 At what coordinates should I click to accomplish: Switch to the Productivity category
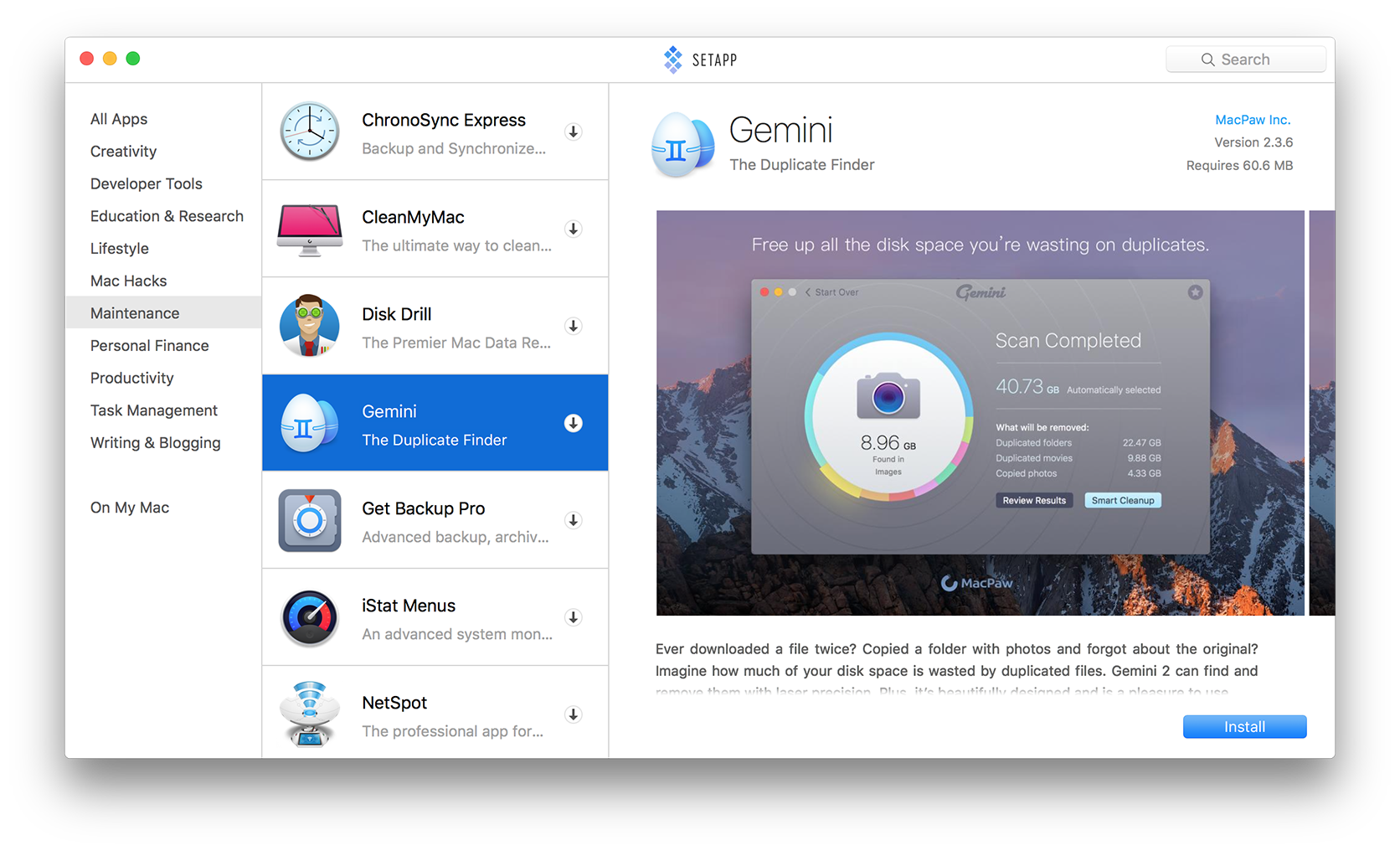click(132, 378)
